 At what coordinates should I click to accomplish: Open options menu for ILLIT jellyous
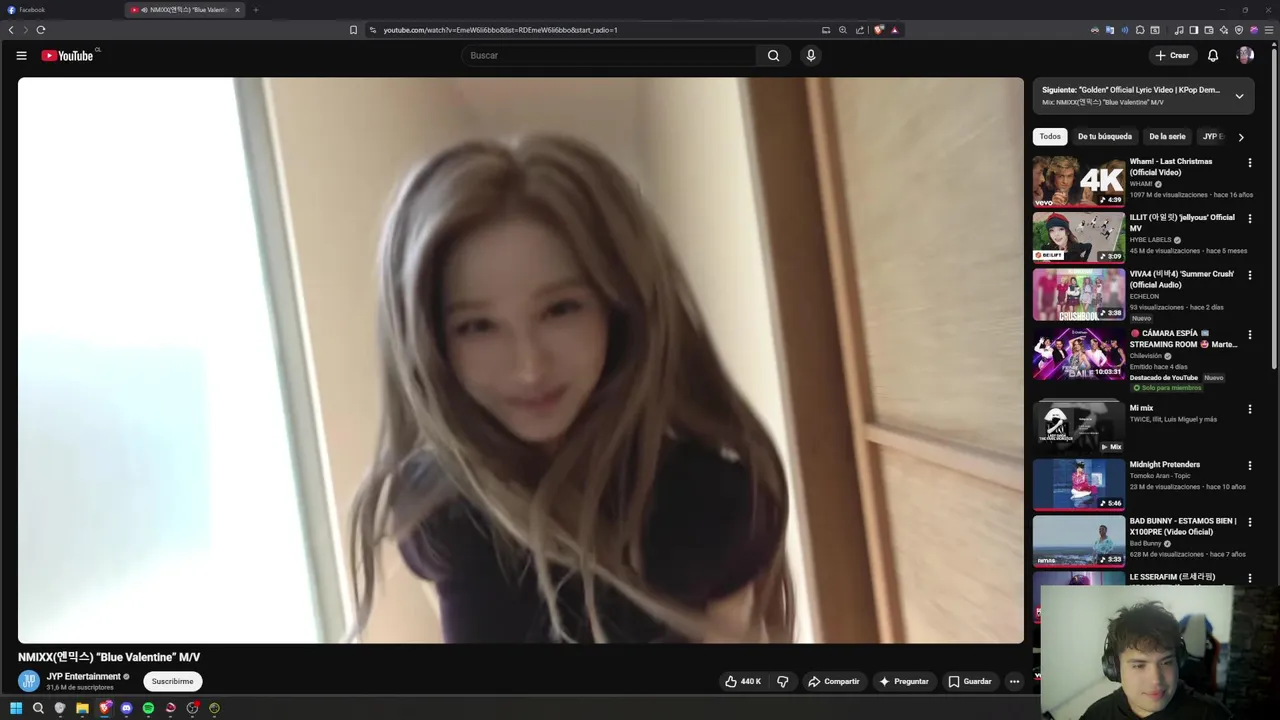click(x=1249, y=219)
